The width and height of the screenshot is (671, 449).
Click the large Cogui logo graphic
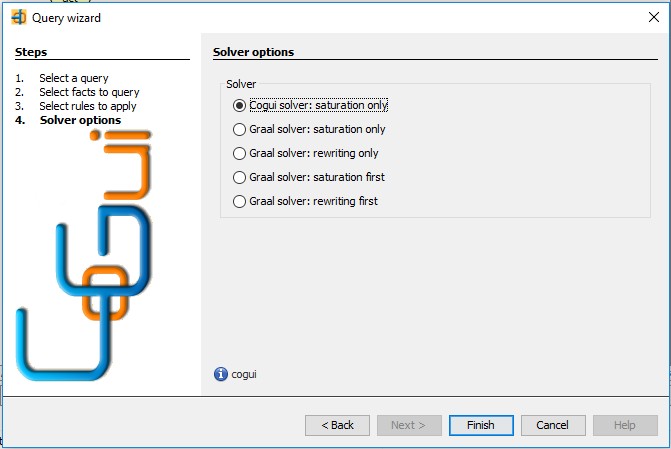coord(84,256)
